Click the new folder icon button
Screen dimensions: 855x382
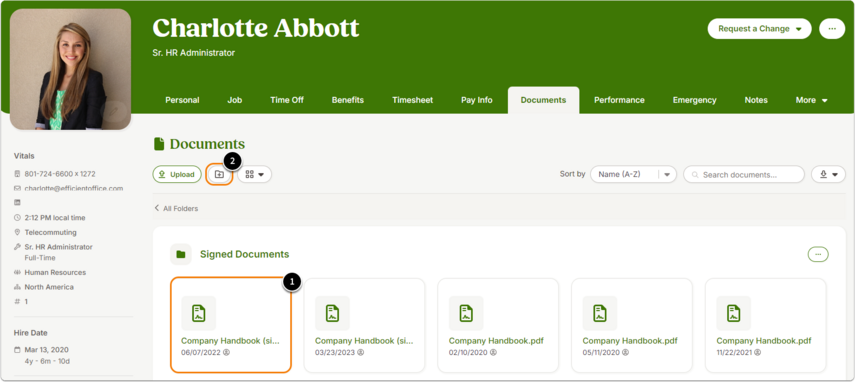(219, 174)
